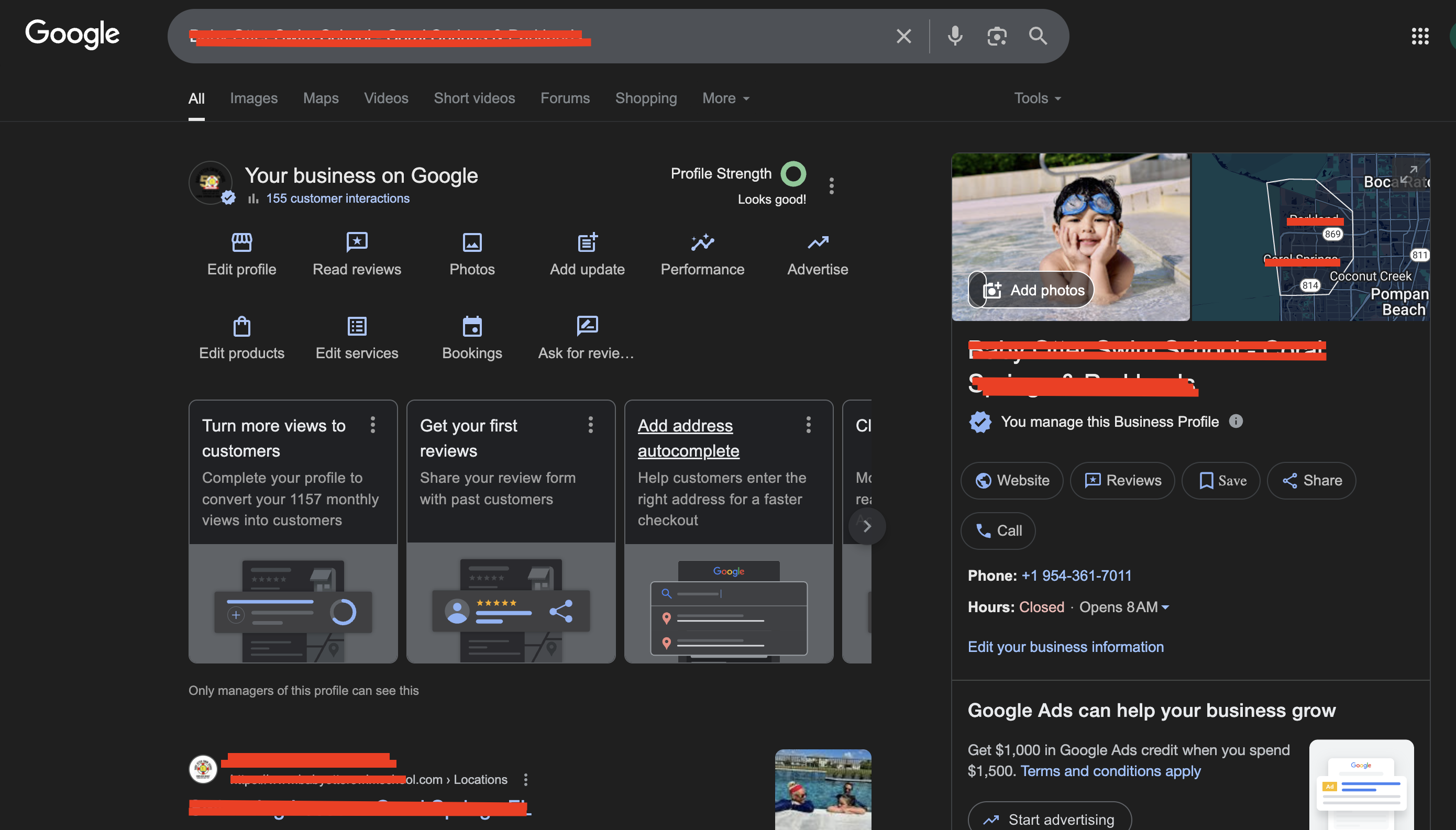Open Edit profile storefront icon

[242, 242]
